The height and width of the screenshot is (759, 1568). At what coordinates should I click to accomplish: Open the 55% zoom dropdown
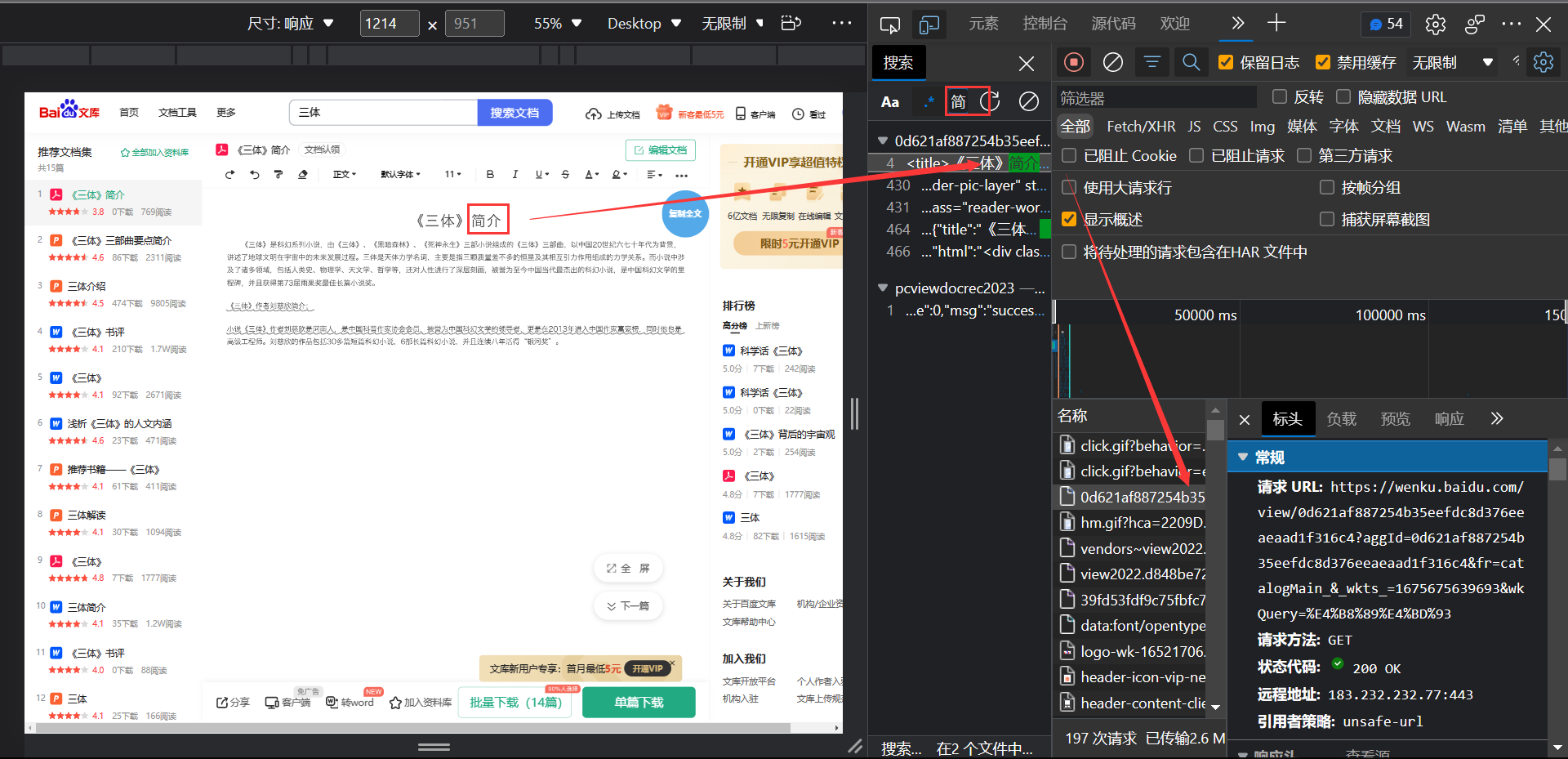point(557,23)
